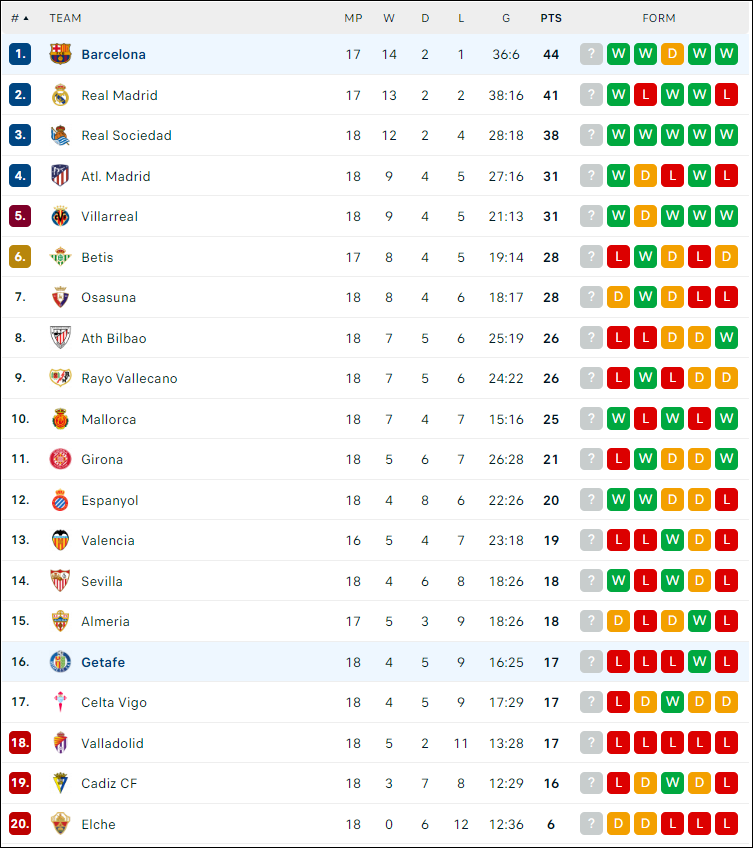753x848 pixels.
Task: Open the Getafe team link
Action: point(103,662)
